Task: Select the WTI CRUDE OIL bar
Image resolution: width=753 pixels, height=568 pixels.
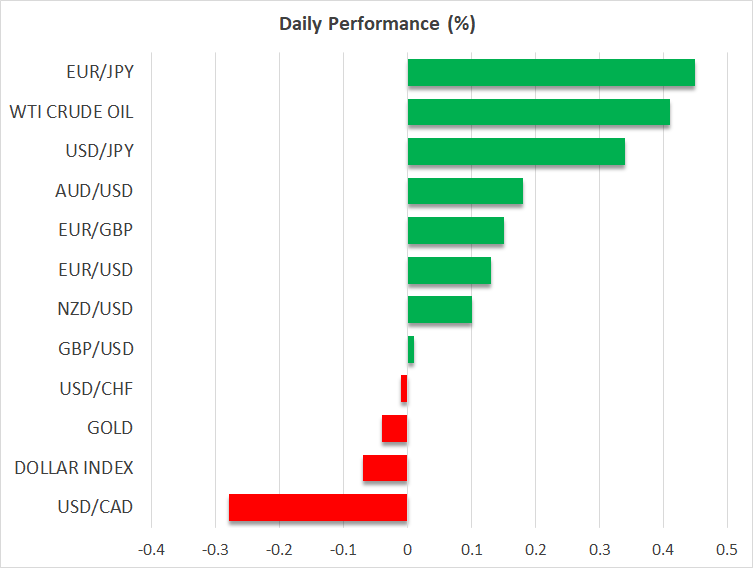Action: (x=538, y=112)
